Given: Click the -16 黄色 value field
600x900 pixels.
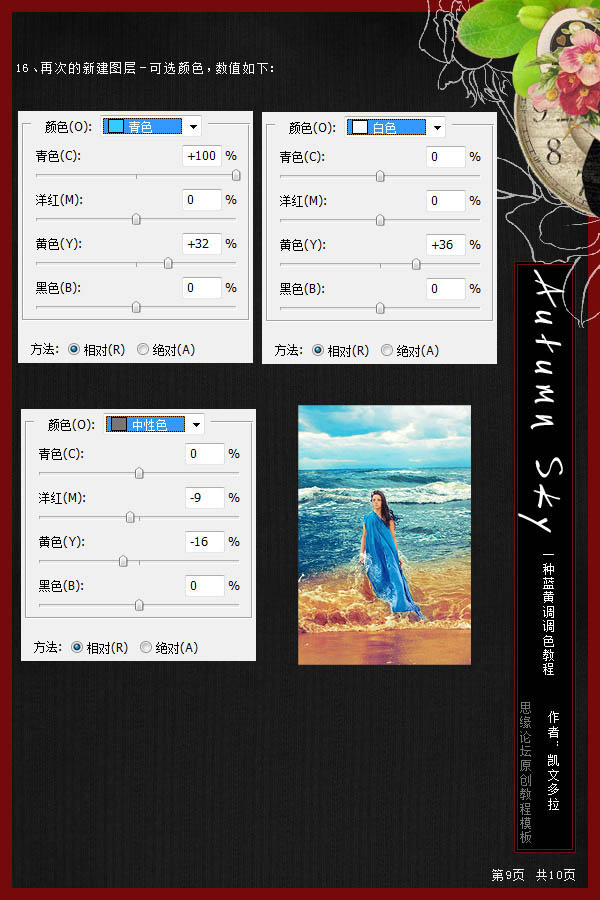Looking at the screenshot, I should (205, 542).
